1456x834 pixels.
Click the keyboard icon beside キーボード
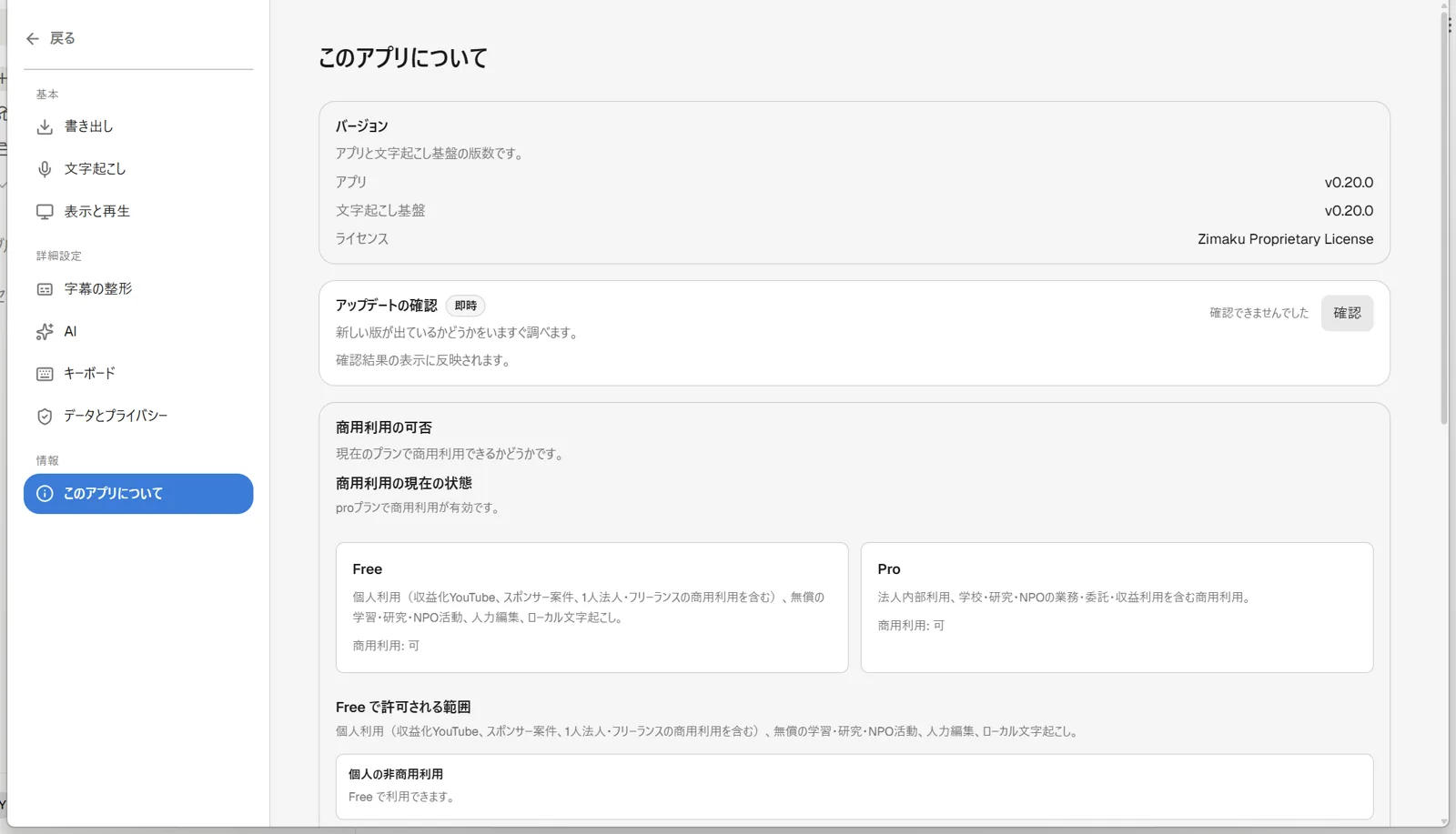point(45,374)
